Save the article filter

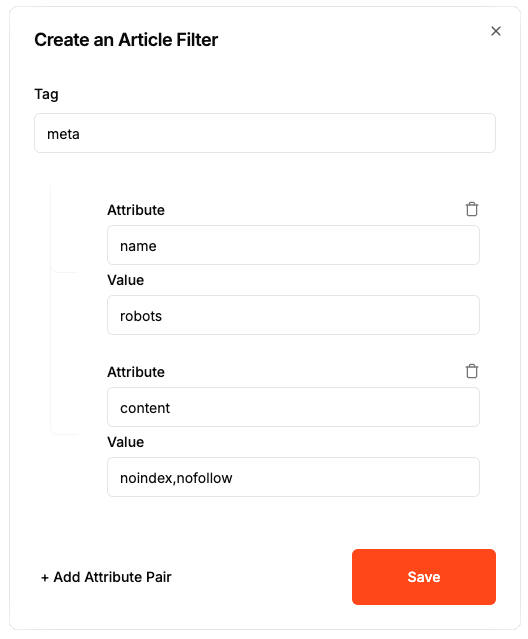tap(424, 577)
